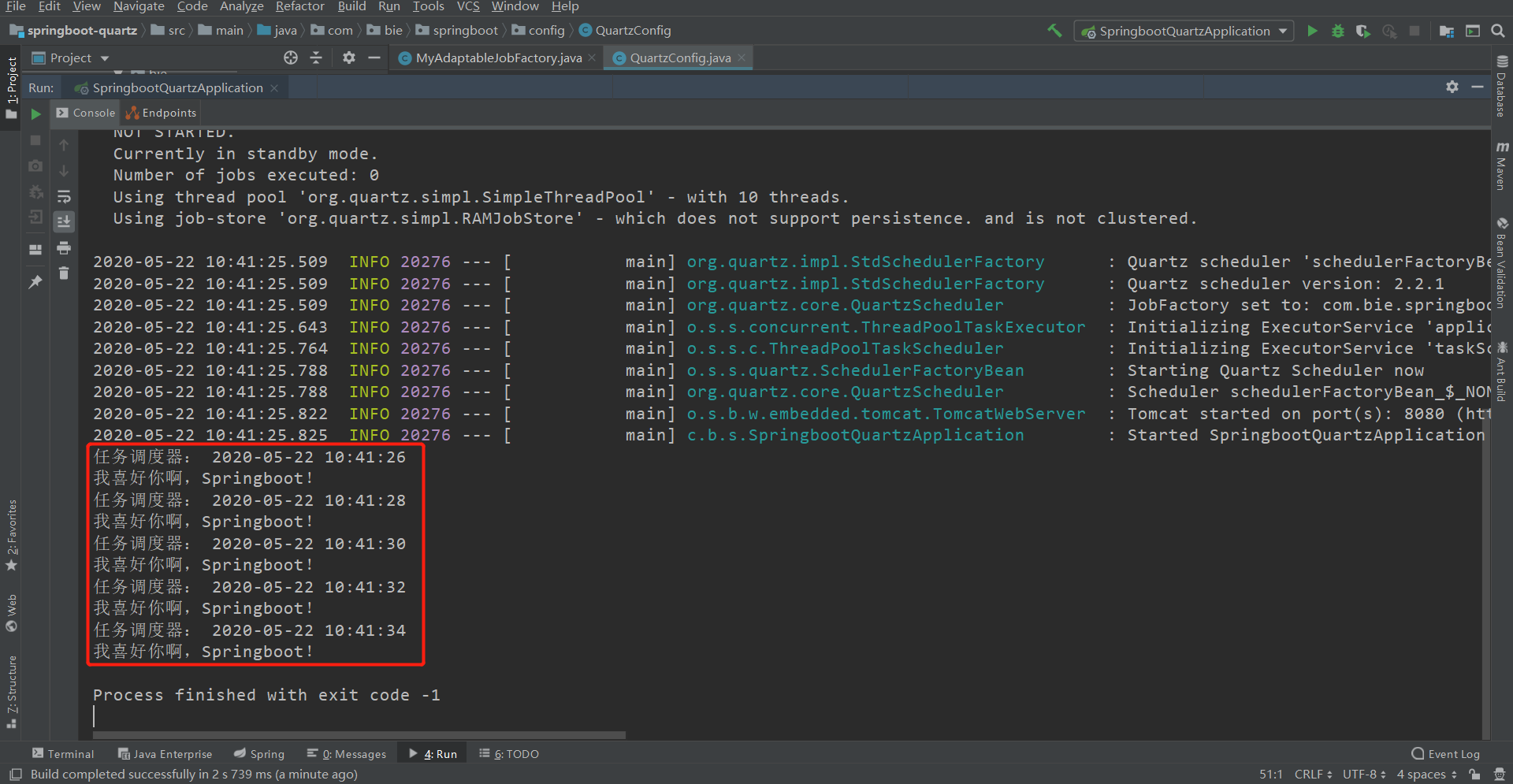Open the Ant Build side panel
Viewport: 1513px width, 784px height.
coord(1502,371)
